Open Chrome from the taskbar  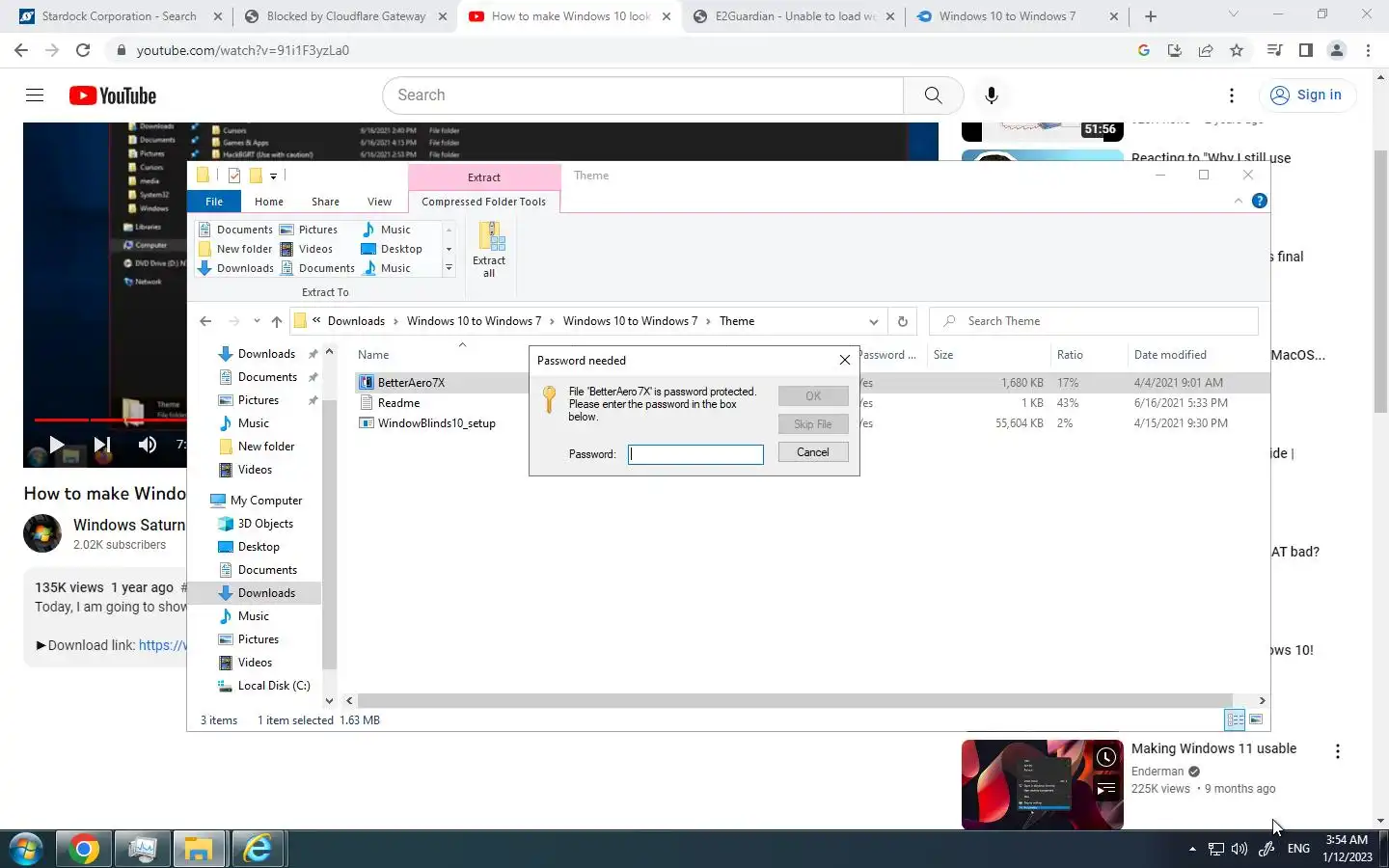(x=84, y=850)
